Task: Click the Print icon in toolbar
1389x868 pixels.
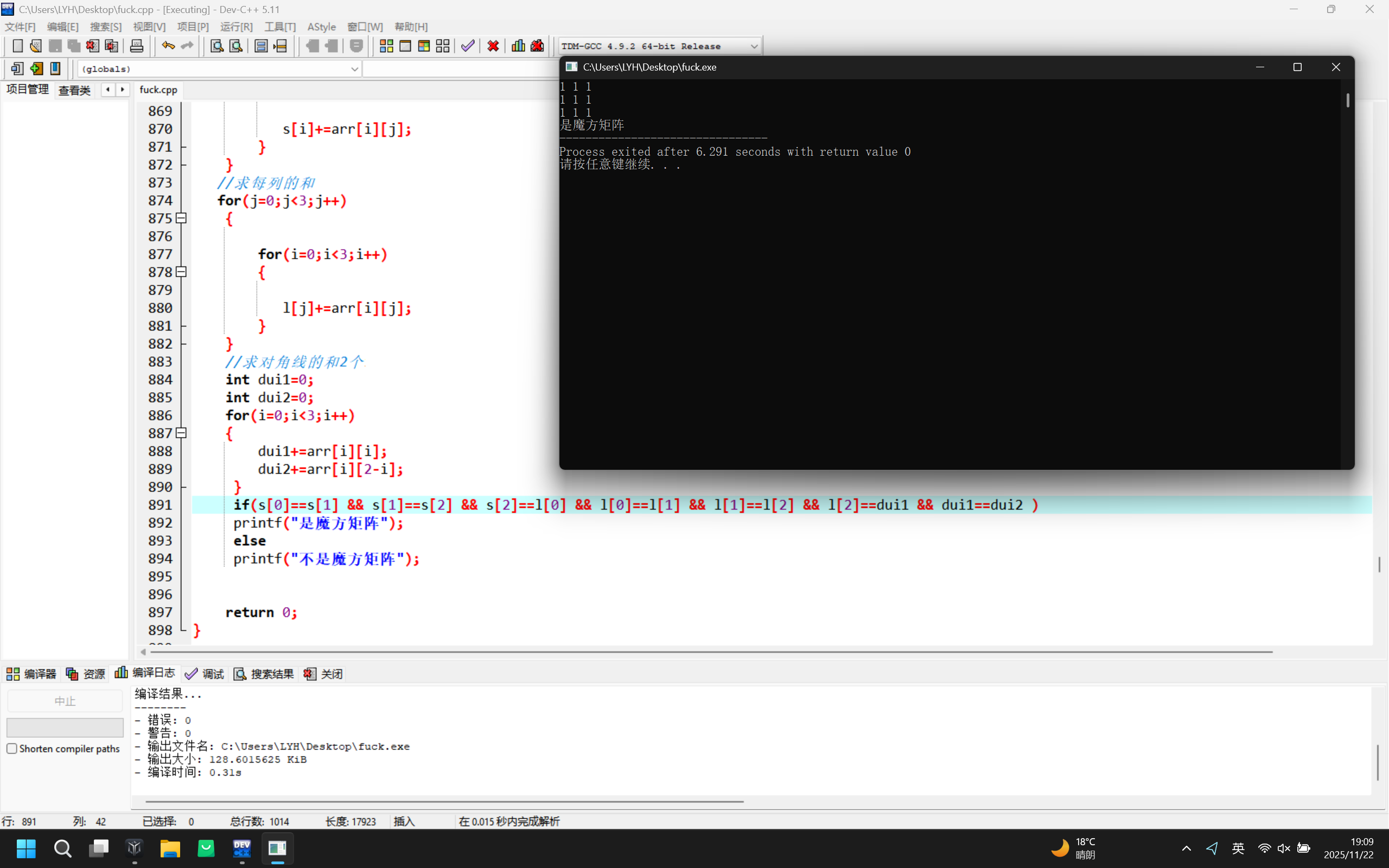Action: click(137, 46)
